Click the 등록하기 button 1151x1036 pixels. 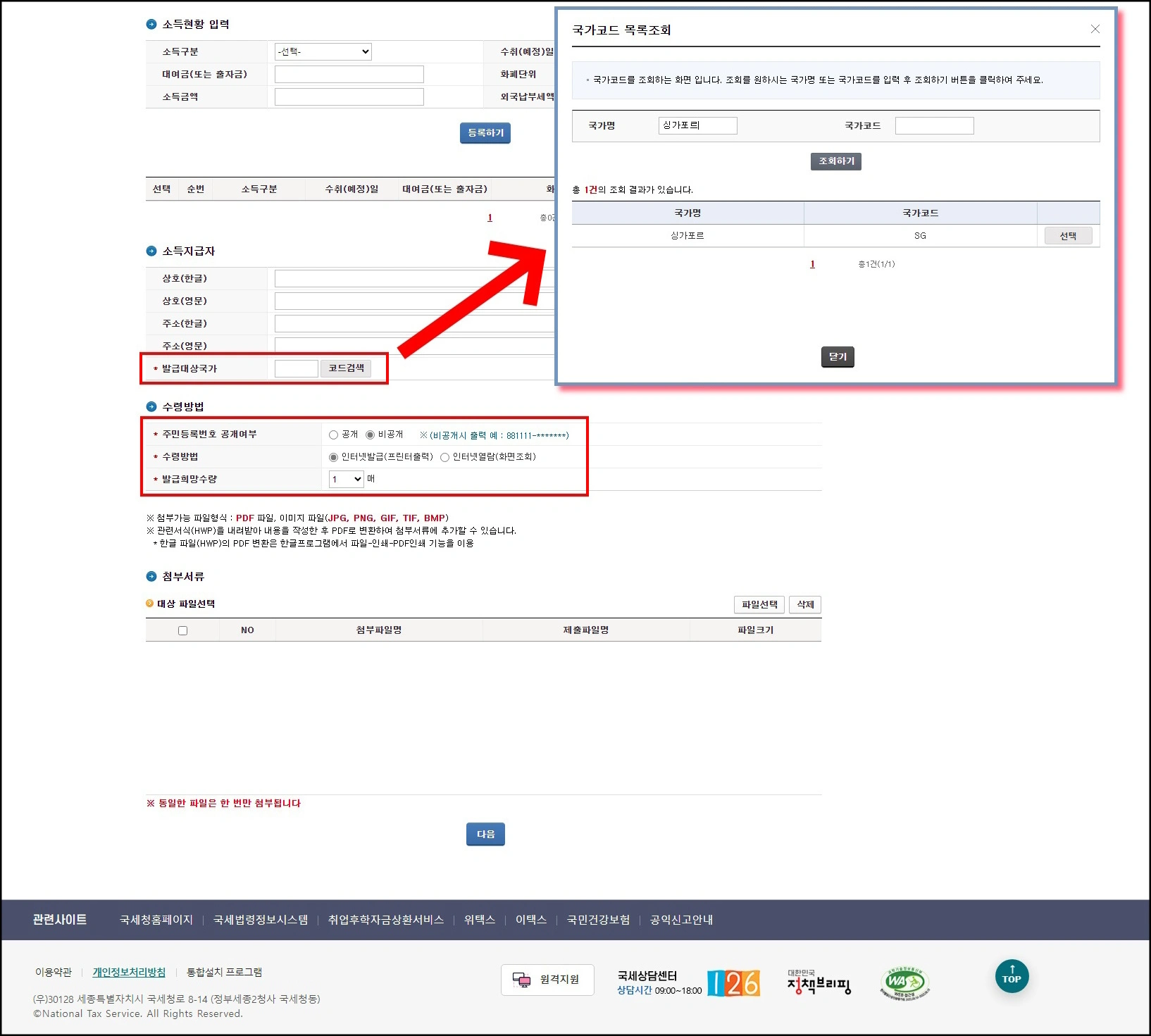(x=485, y=132)
